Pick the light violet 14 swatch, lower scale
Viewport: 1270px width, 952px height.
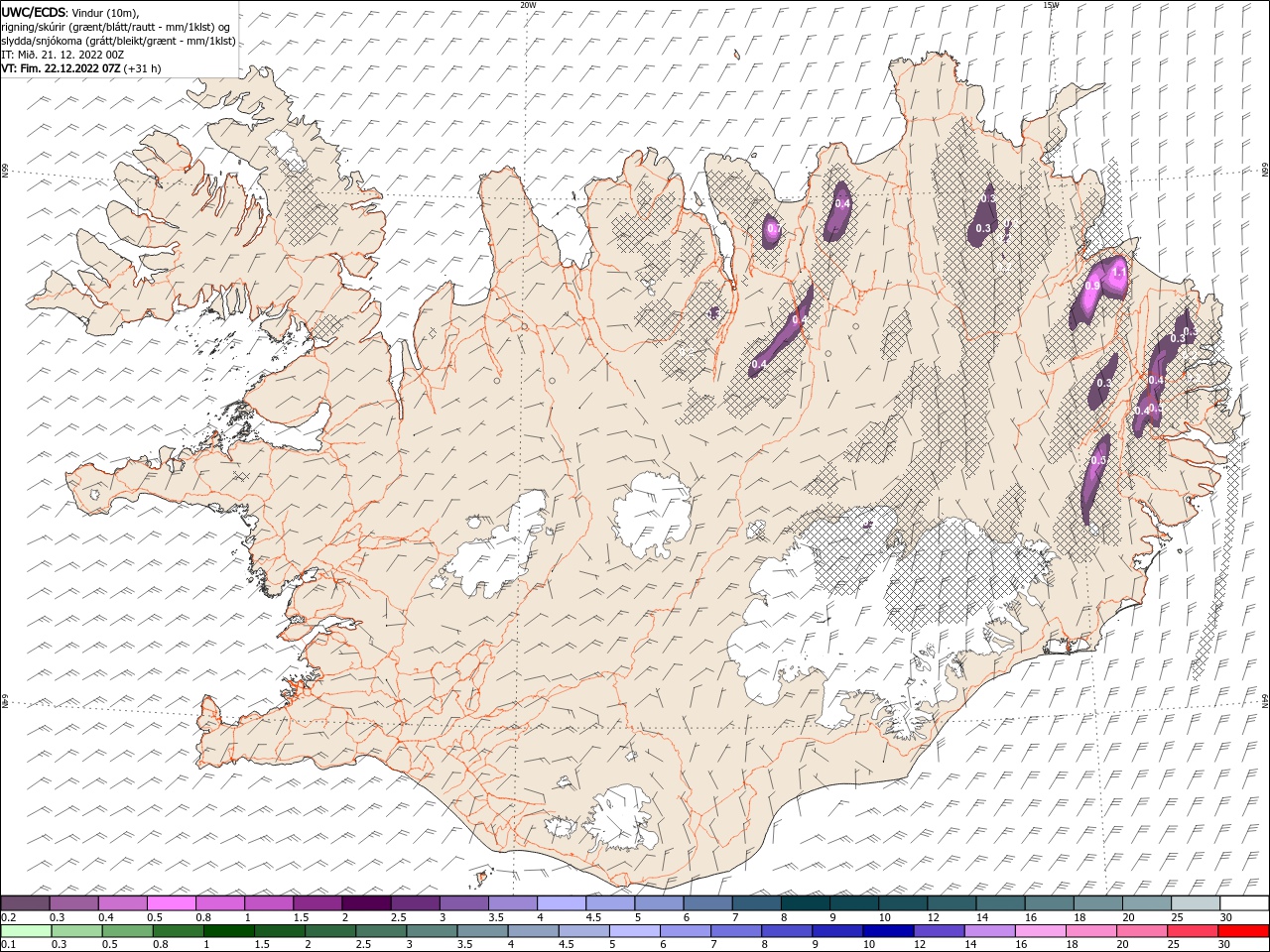click(987, 931)
